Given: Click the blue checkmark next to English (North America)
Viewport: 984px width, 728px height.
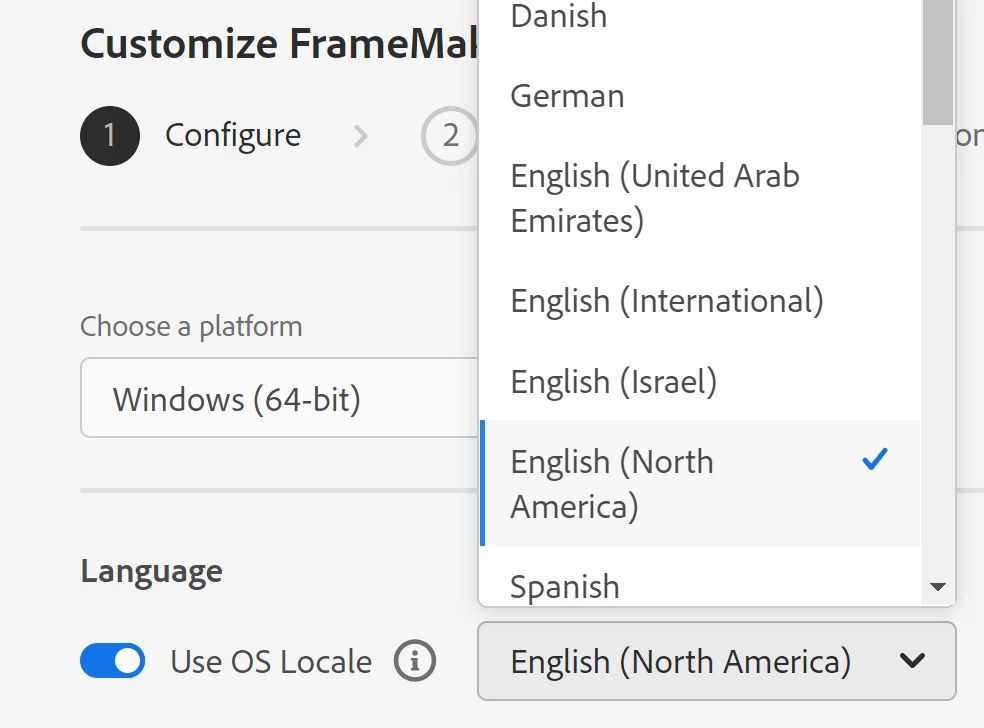Looking at the screenshot, I should [x=874, y=460].
